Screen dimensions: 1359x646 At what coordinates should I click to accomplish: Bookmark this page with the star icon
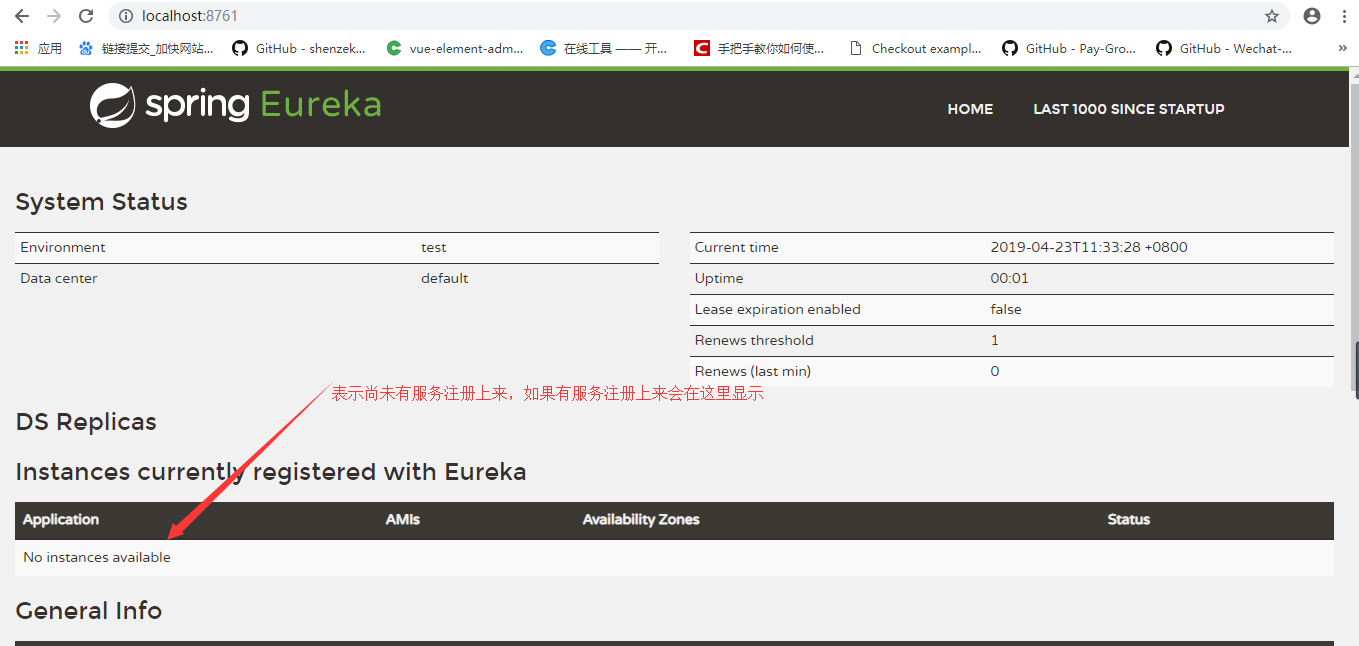(x=1271, y=16)
